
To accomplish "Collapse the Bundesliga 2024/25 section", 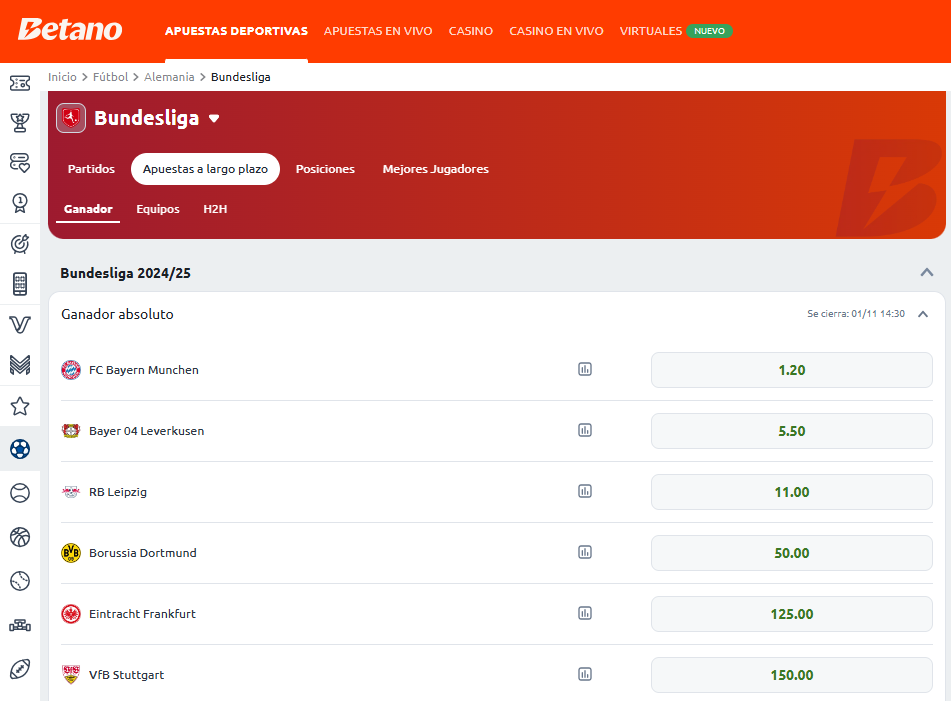I will click(927, 272).
